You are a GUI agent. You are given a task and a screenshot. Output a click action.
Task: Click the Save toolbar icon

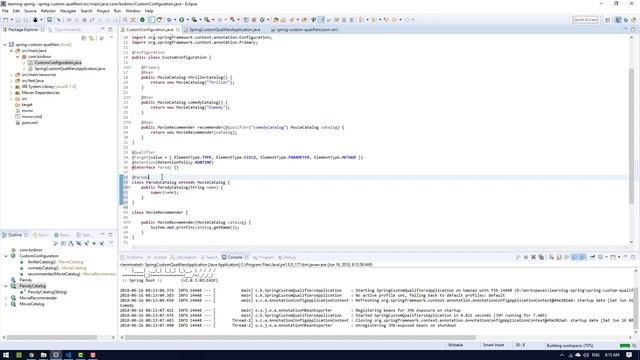point(18,20)
